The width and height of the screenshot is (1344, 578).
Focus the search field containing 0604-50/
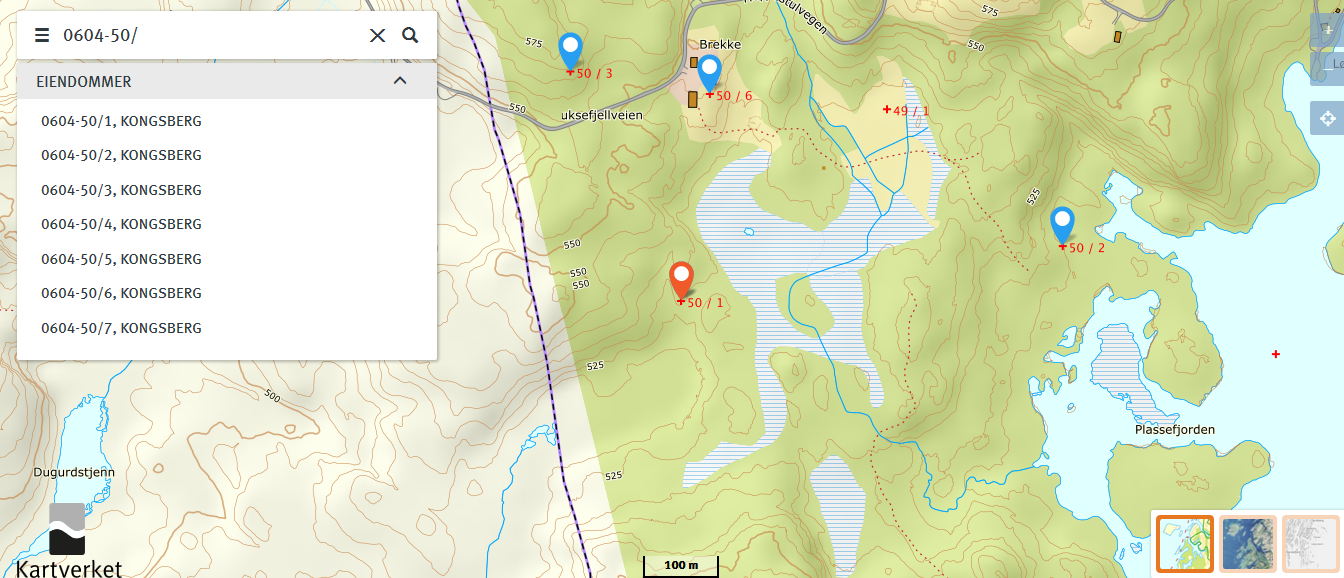tap(210, 36)
